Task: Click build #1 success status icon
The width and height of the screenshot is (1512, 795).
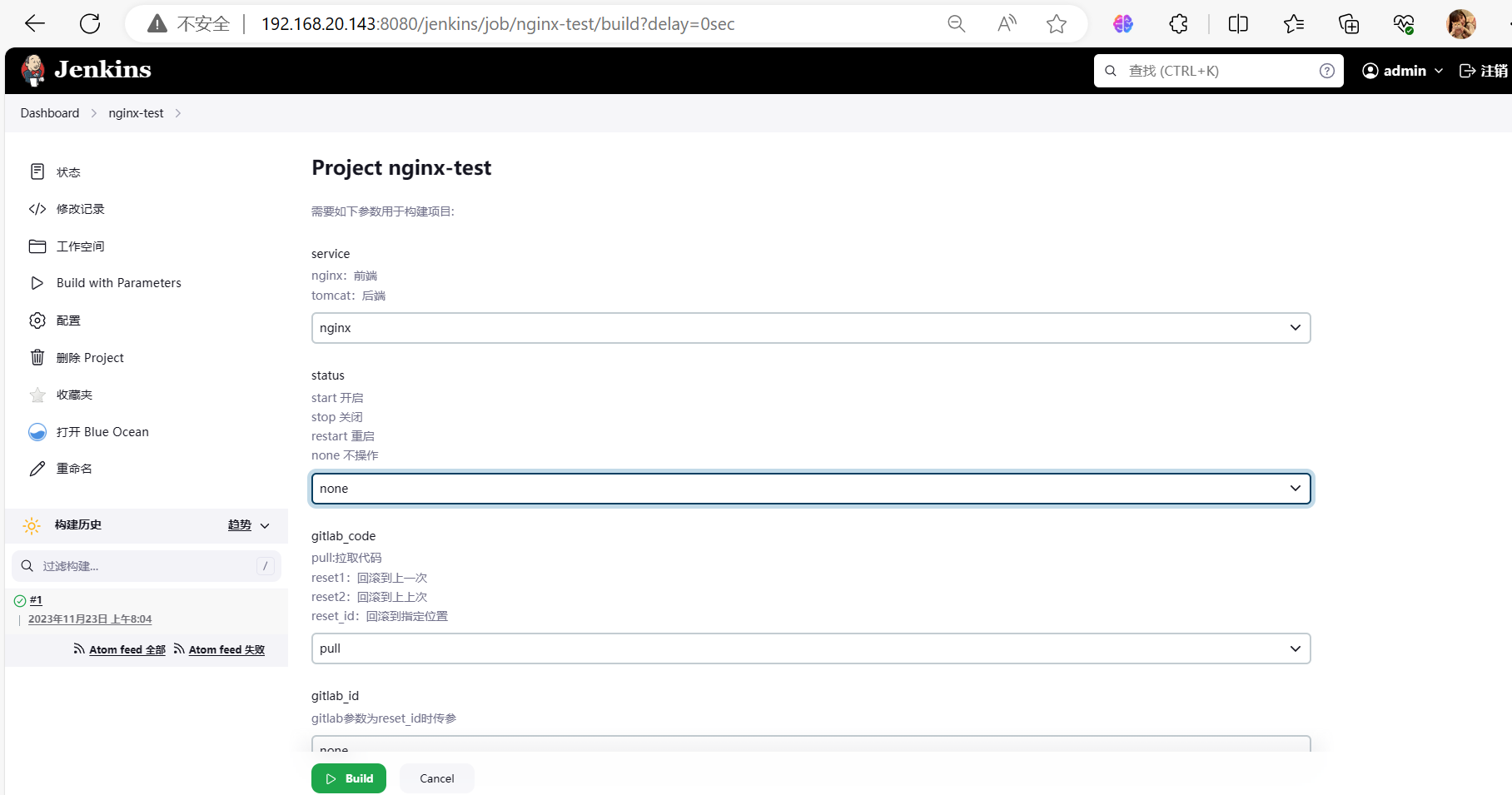Action: (20, 601)
